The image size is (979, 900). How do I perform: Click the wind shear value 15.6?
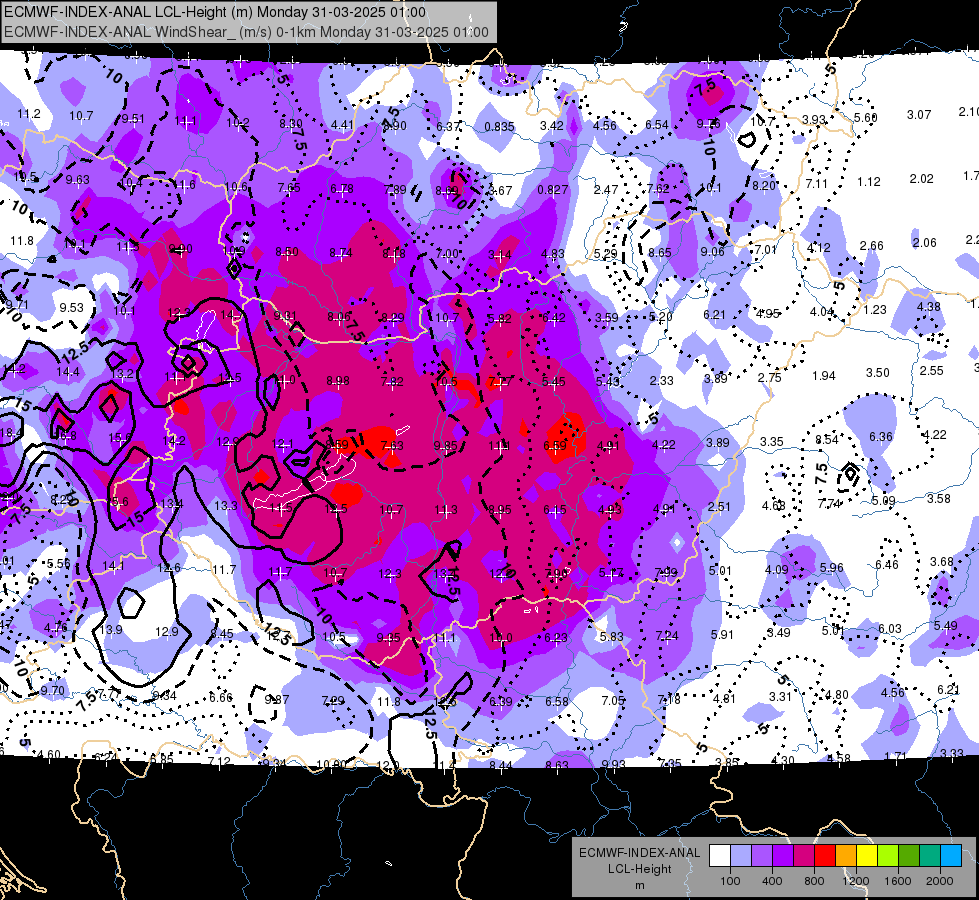120,438
